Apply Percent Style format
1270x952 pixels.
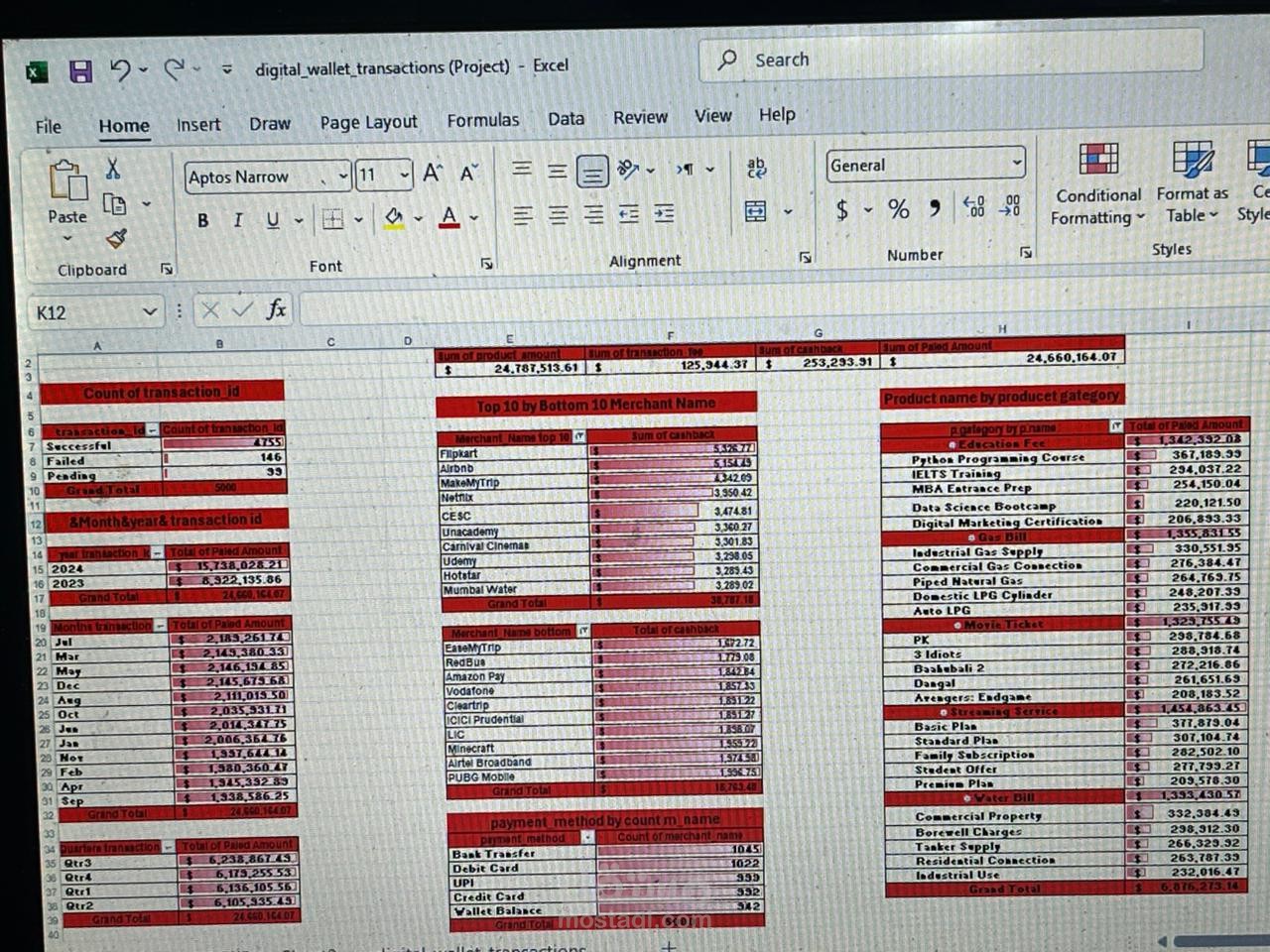pos(899,208)
